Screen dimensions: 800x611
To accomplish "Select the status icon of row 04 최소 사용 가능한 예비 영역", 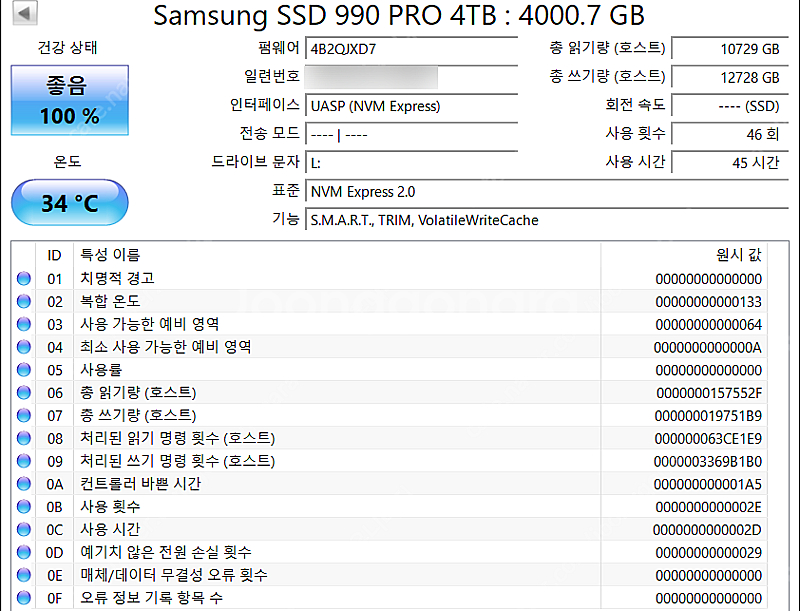I will pyautogui.click(x=23, y=347).
